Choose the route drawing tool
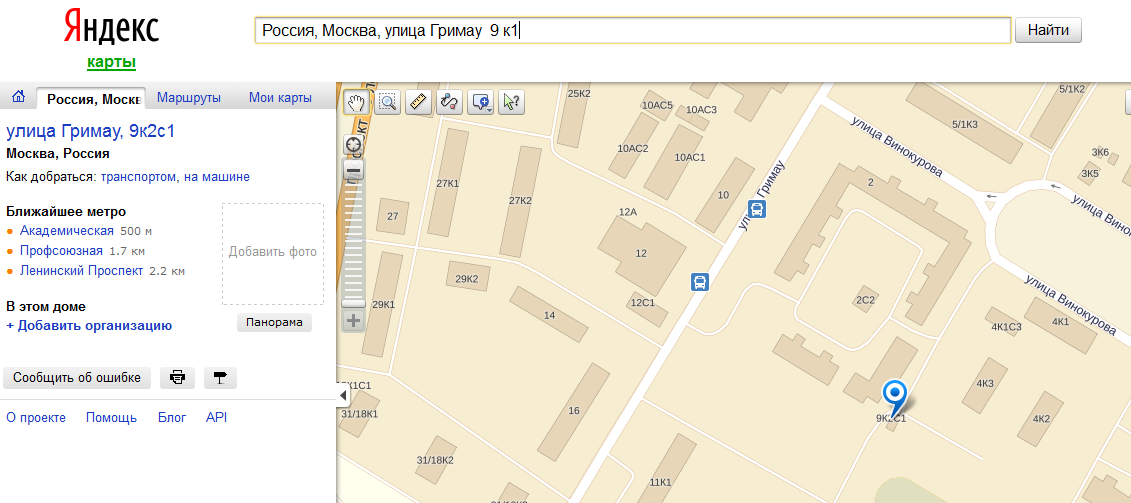Image resolution: width=1131 pixels, height=503 pixels. 449,101
